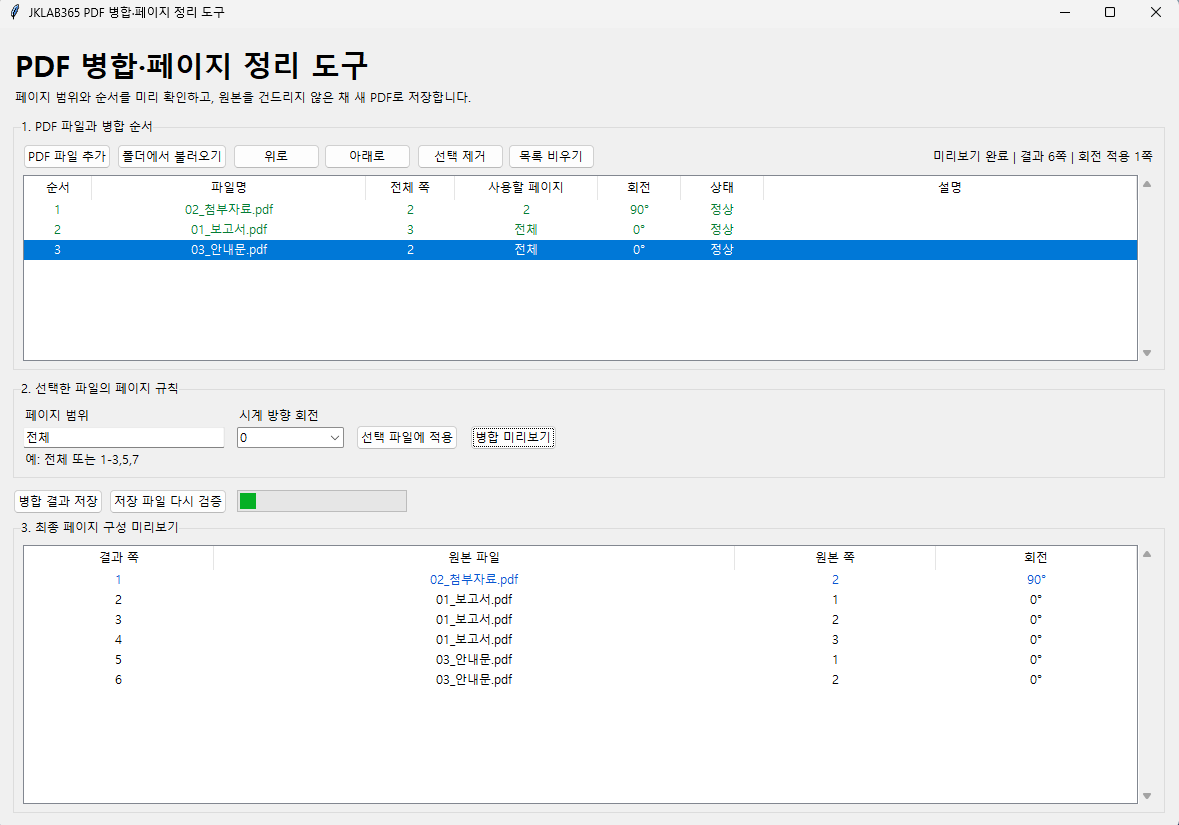
Task: Select the 02_첨부자료.pdf row in file list
Action: (580, 210)
